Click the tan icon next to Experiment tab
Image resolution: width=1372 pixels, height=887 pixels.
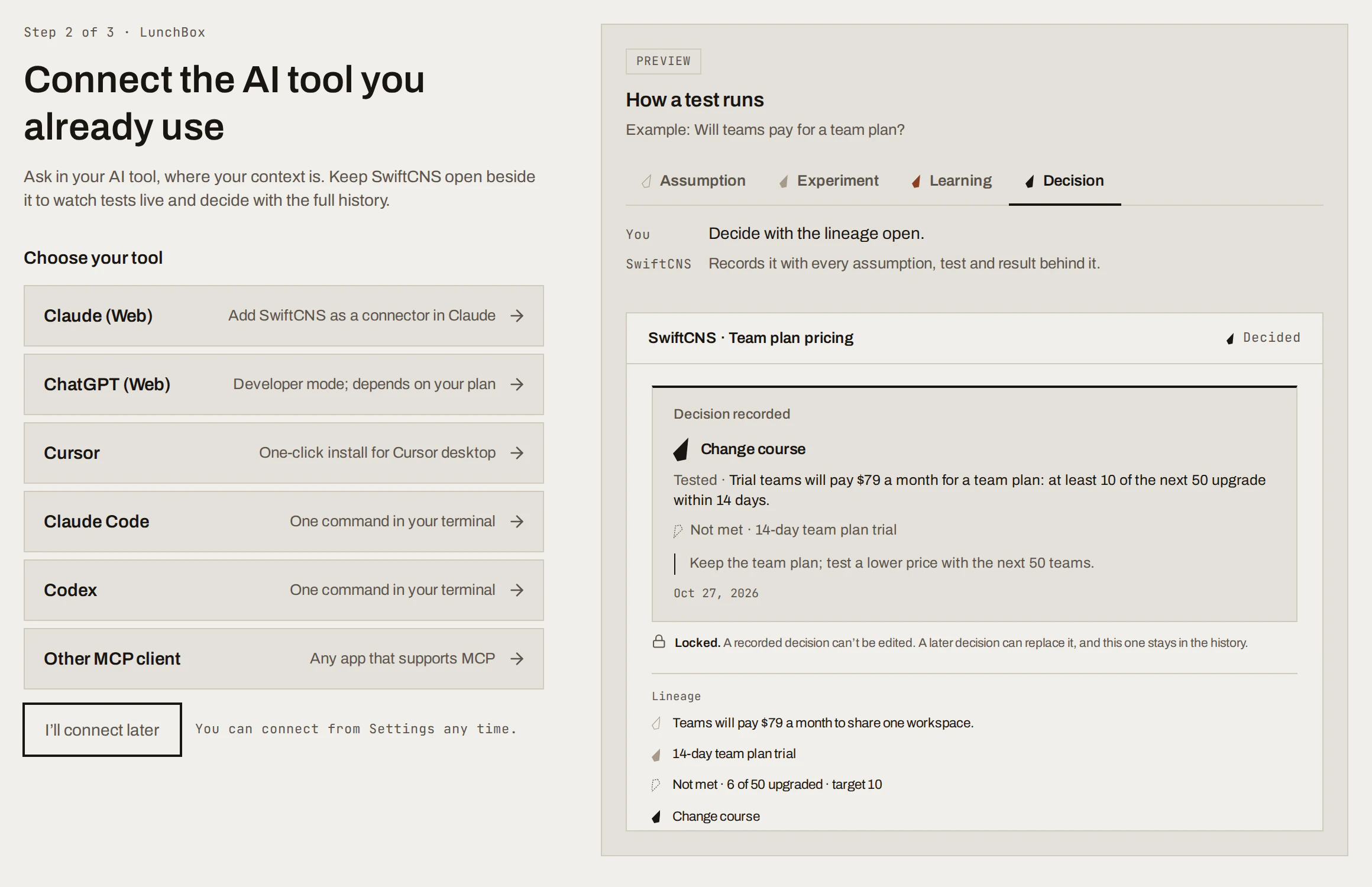784,182
